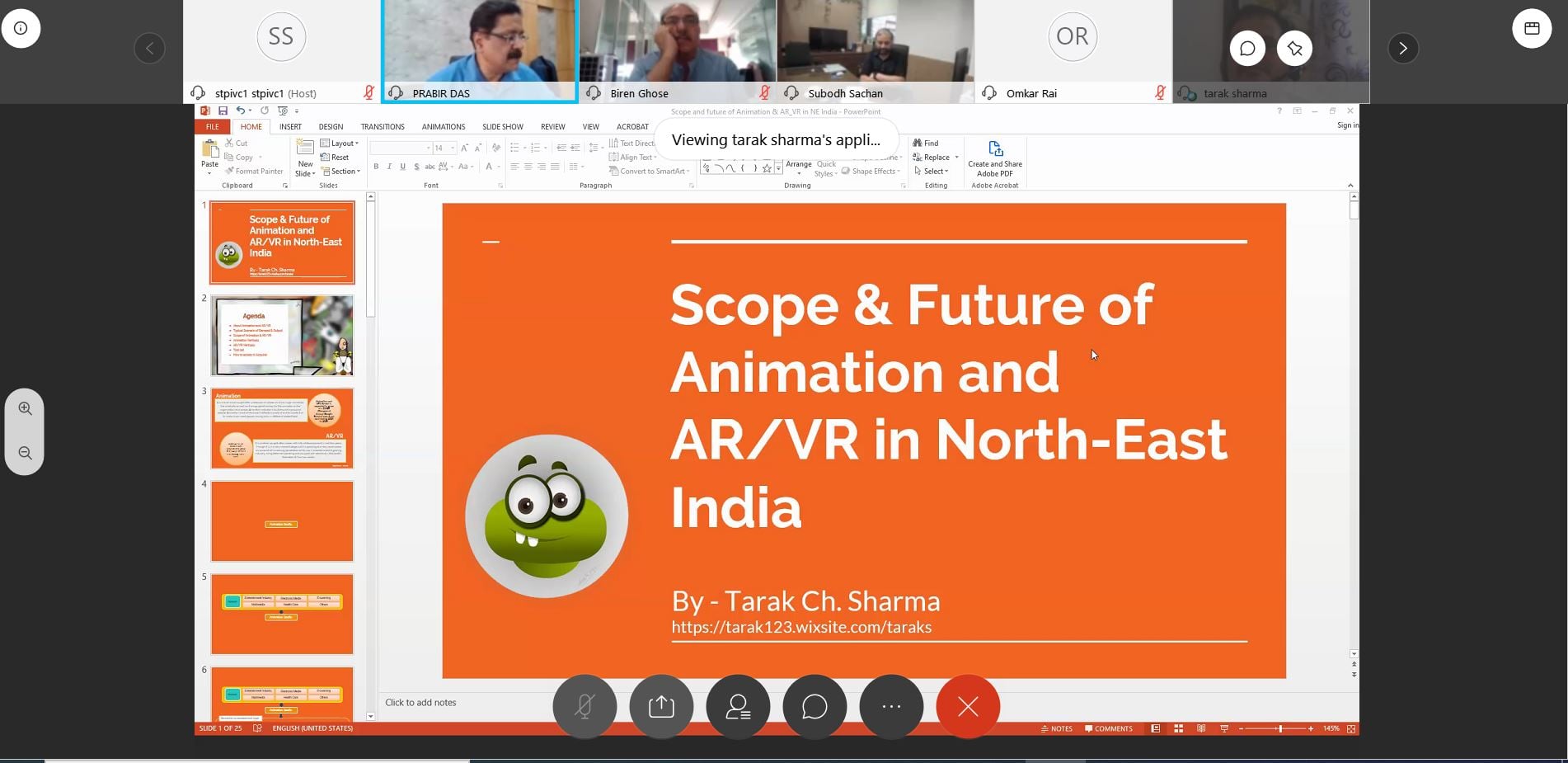Switch to the TRANSITIONS tab

coord(383,127)
